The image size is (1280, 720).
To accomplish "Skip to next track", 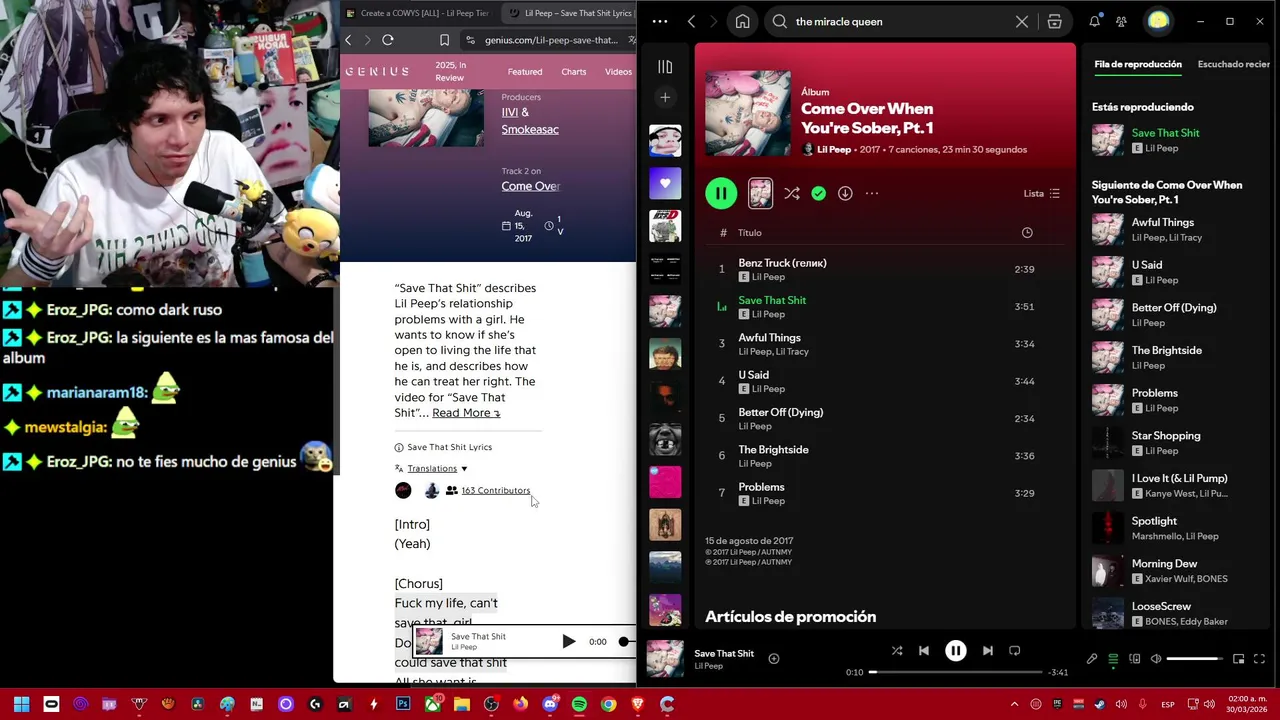I will [x=988, y=651].
